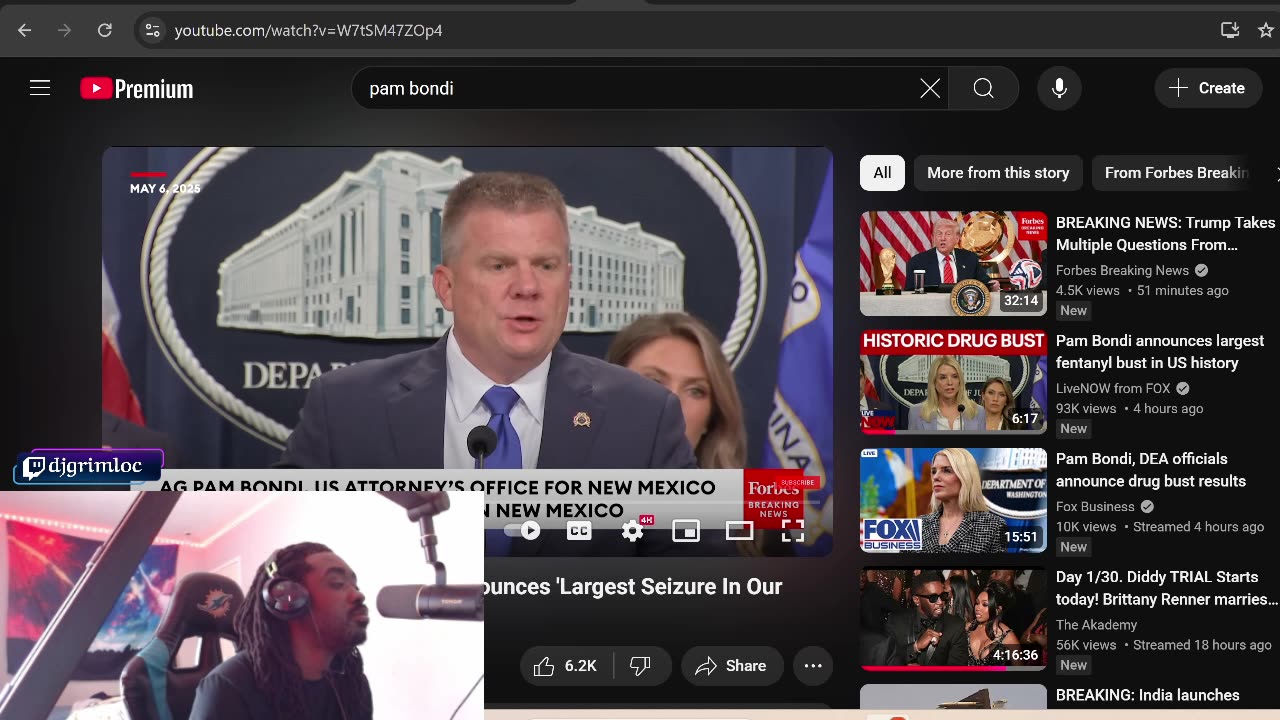Screen dimensions: 1280x720
Task: Clear the 'pam bondi' search text
Action: tap(930, 88)
